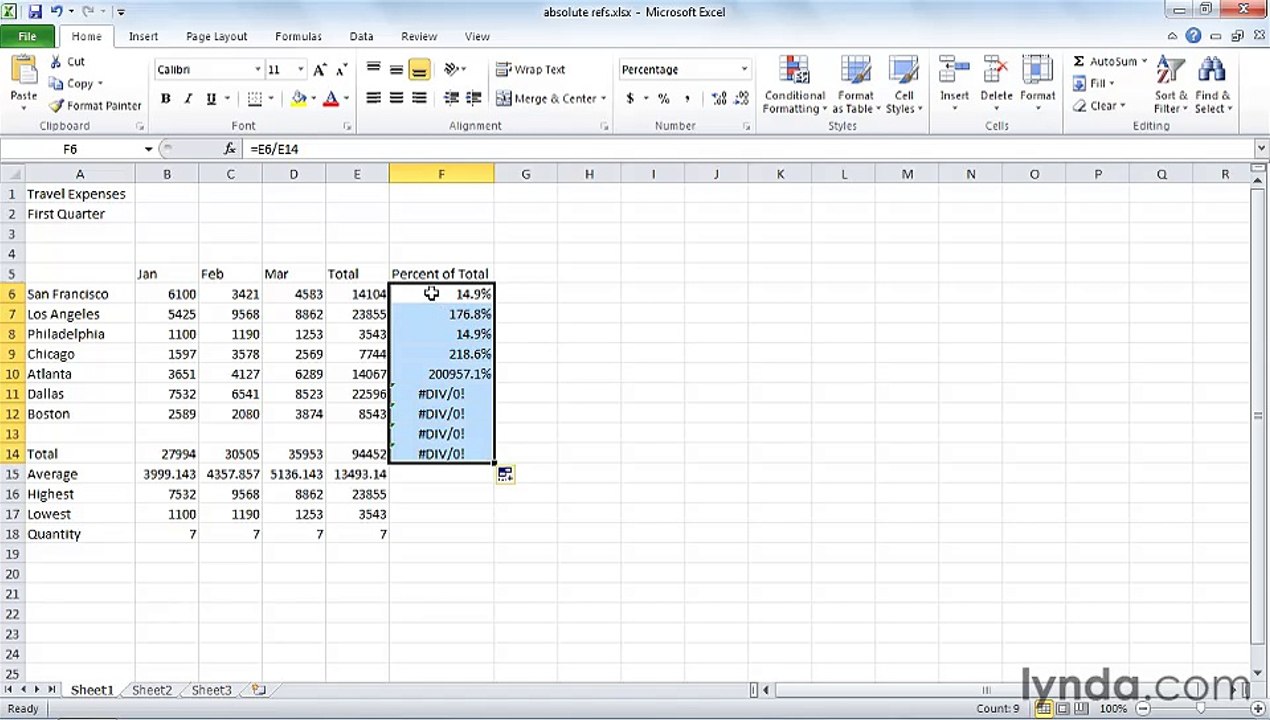
Task: Click AutoSum sigma icon
Action: click(x=1079, y=62)
